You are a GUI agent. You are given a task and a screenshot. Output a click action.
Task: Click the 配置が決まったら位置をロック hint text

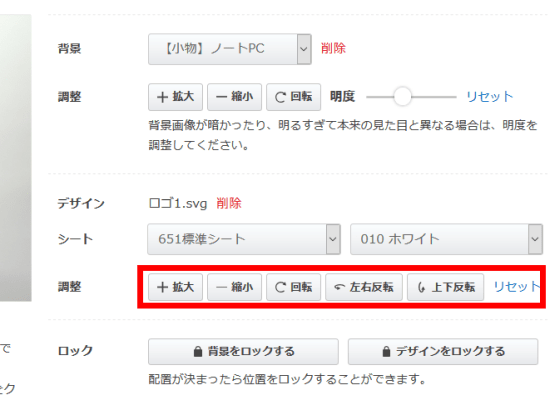coord(287,379)
